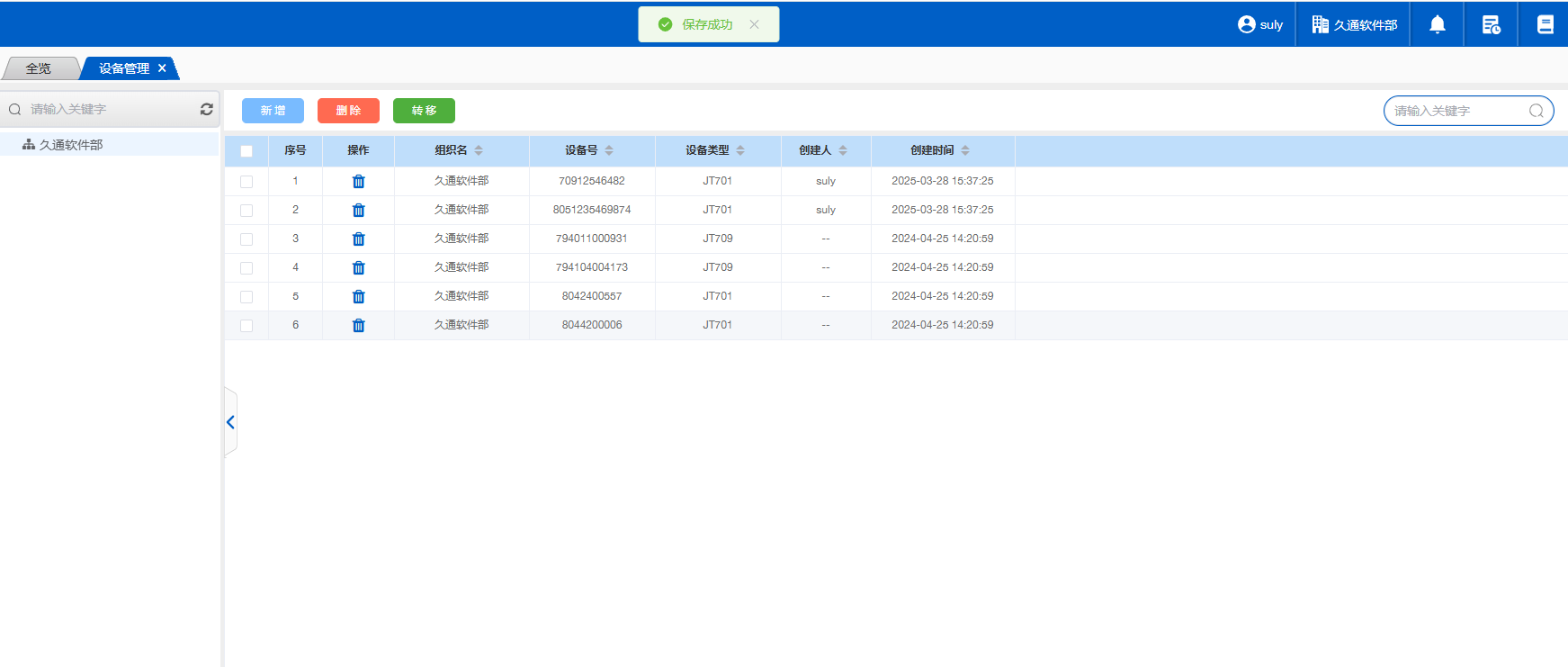The width and height of the screenshot is (1568, 667).
Task: Toggle the select-all checkbox in the table header
Action: 246,151
